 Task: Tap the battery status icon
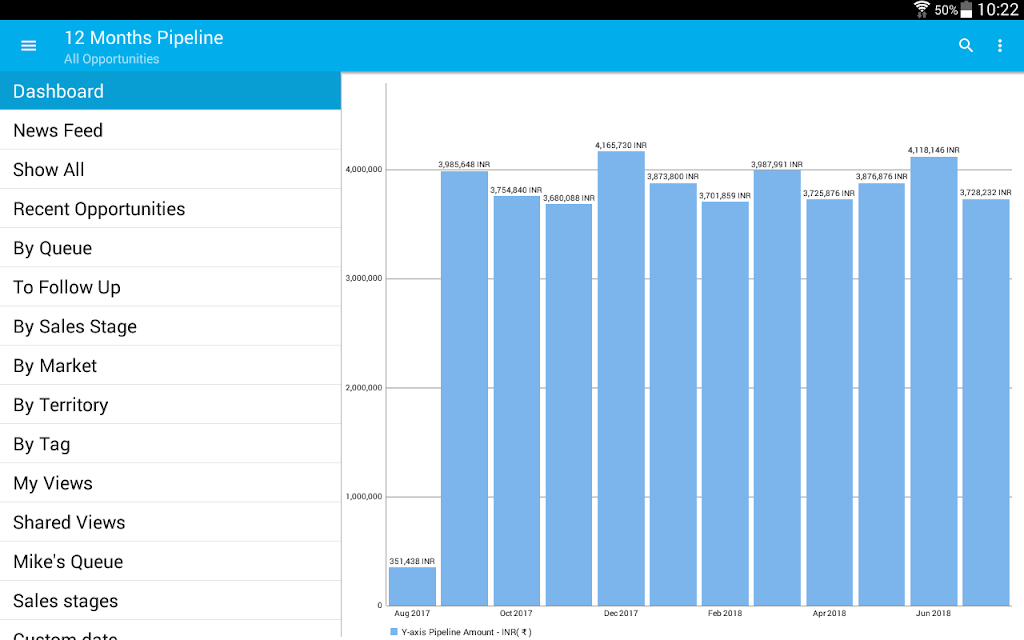tap(966, 9)
